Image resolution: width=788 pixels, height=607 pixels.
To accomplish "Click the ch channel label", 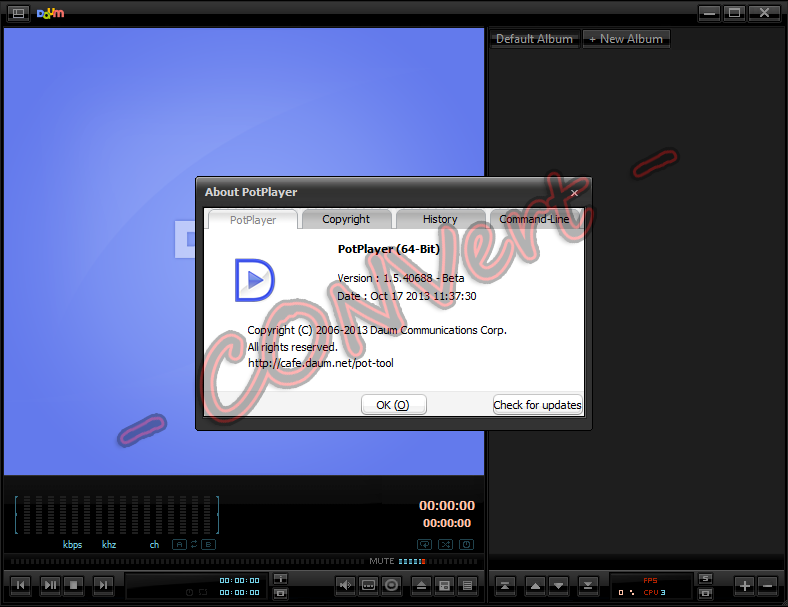I will 154,544.
